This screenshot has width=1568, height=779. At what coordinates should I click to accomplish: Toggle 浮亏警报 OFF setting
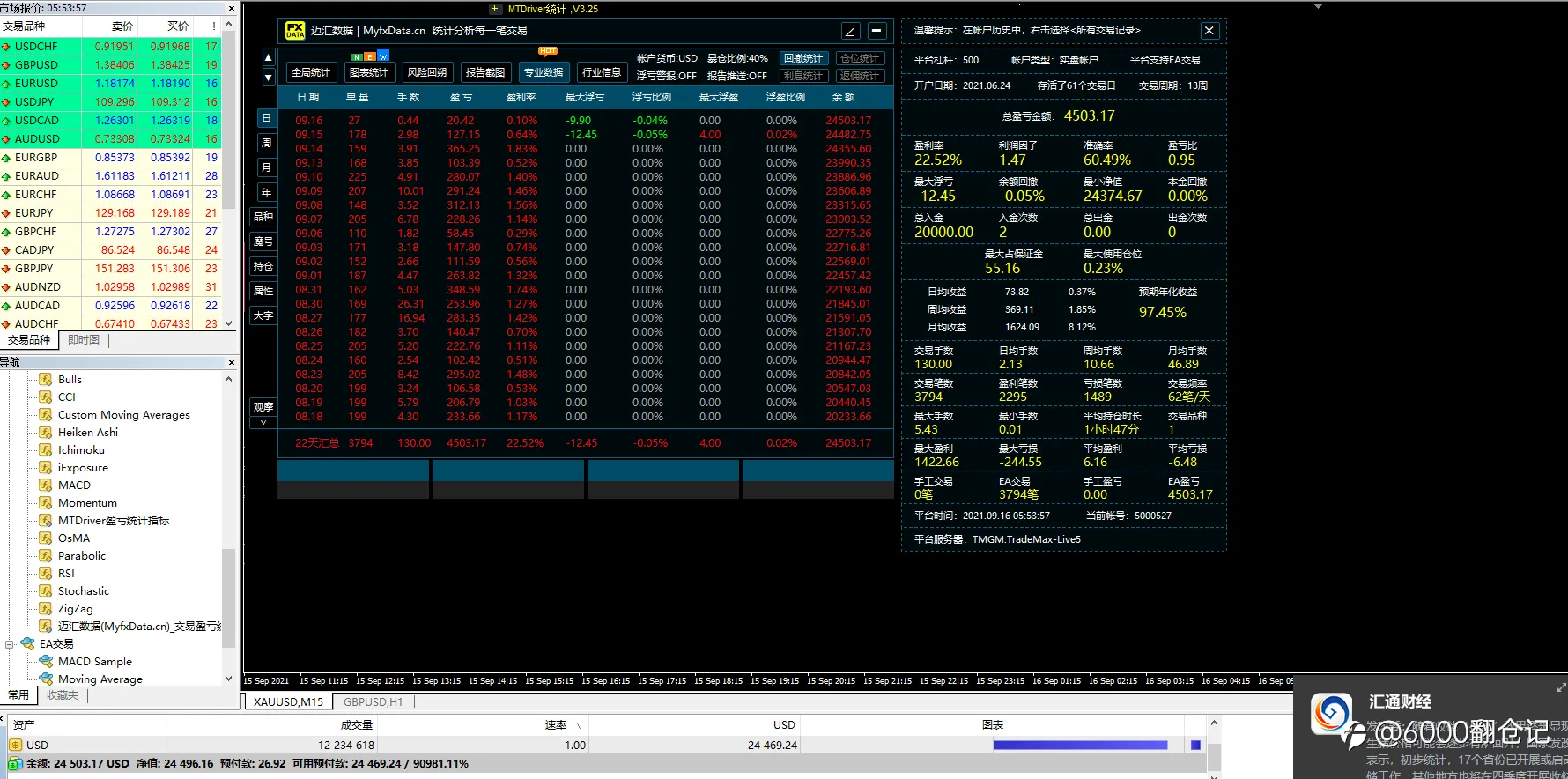click(x=667, y=77)
